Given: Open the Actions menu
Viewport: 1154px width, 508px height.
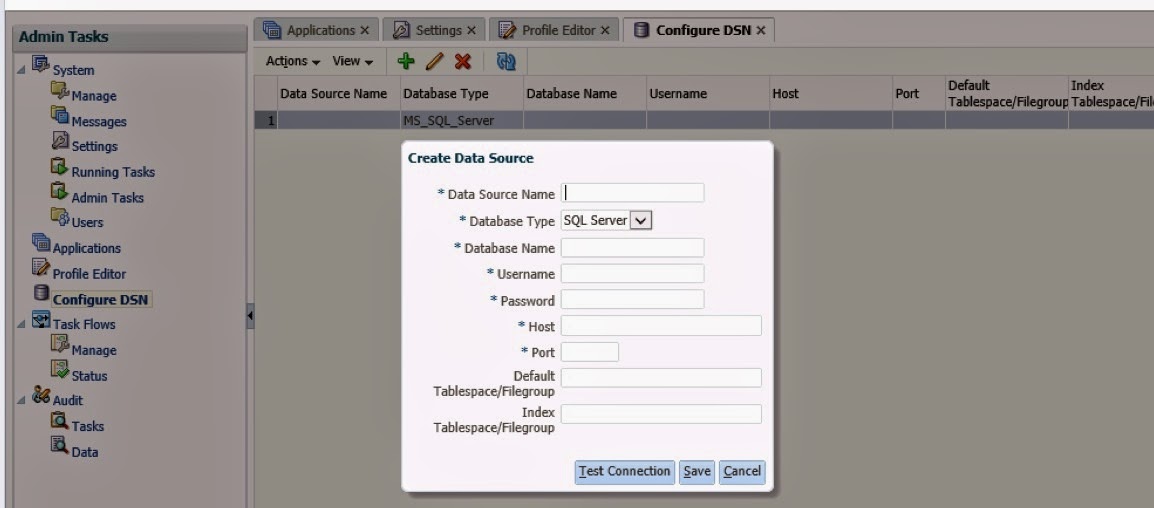Looking at the screenshot, I should (x=293, y=61).
